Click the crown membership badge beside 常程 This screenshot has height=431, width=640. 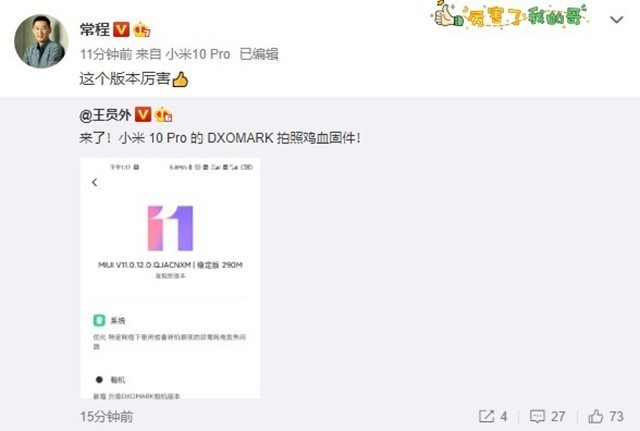[x=141, y=29]
